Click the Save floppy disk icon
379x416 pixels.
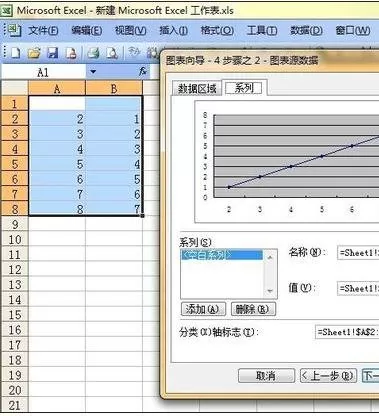click(52, 53)
